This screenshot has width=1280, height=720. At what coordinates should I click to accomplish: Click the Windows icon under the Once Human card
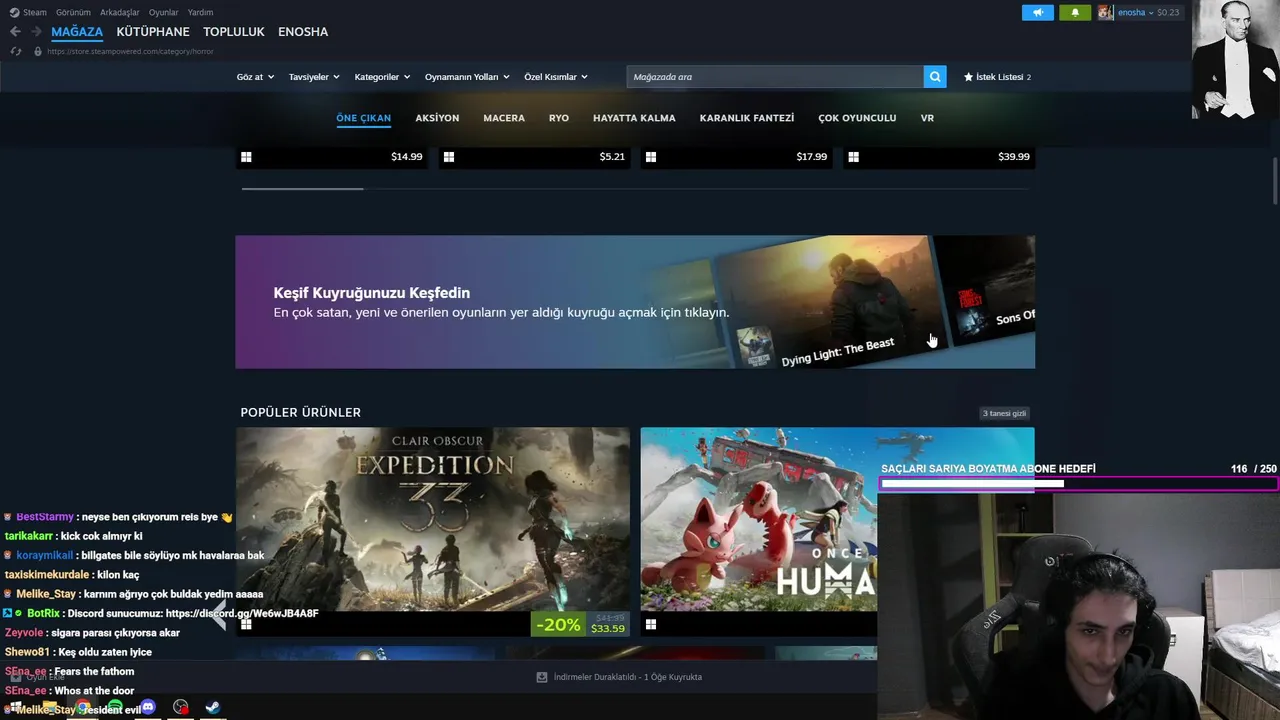pos(651,625)
